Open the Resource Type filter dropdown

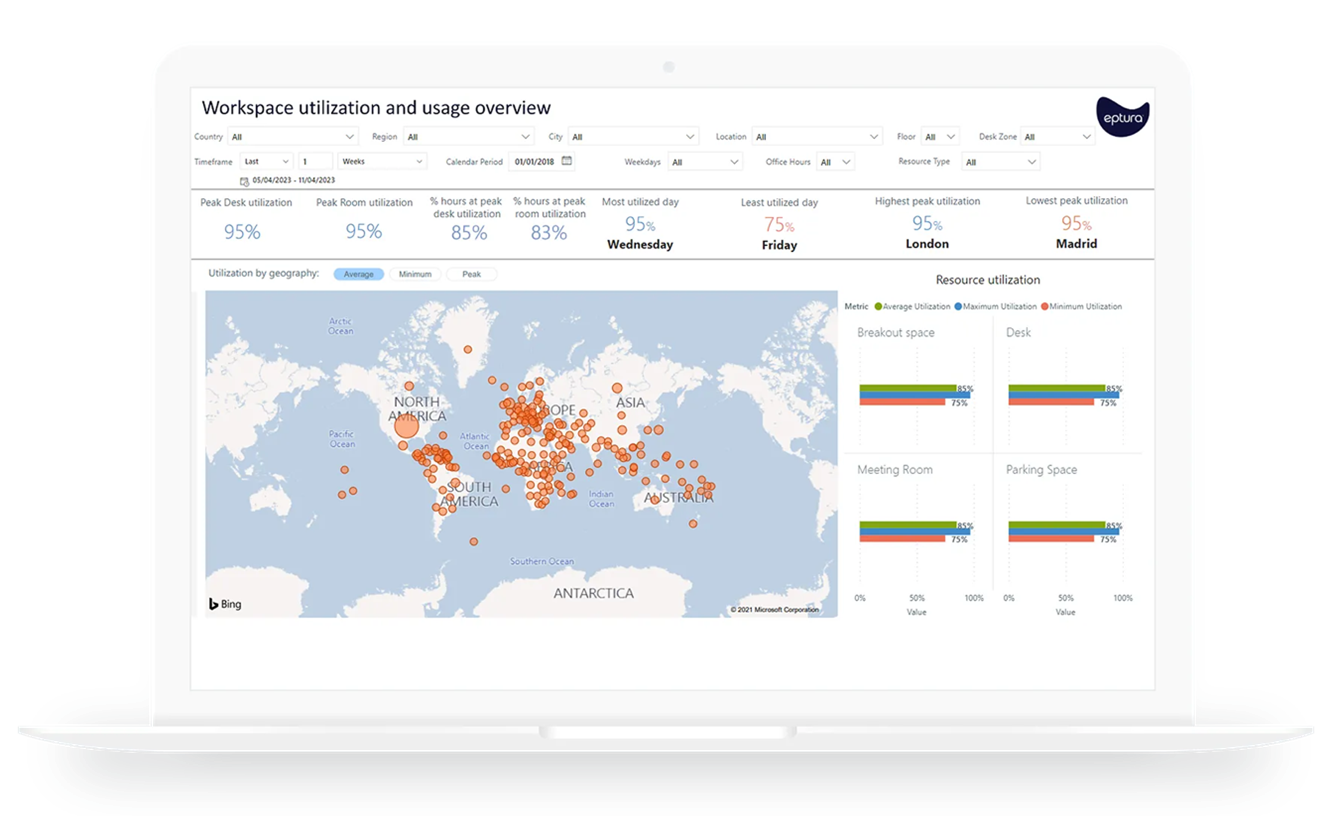pos(1001,162)
